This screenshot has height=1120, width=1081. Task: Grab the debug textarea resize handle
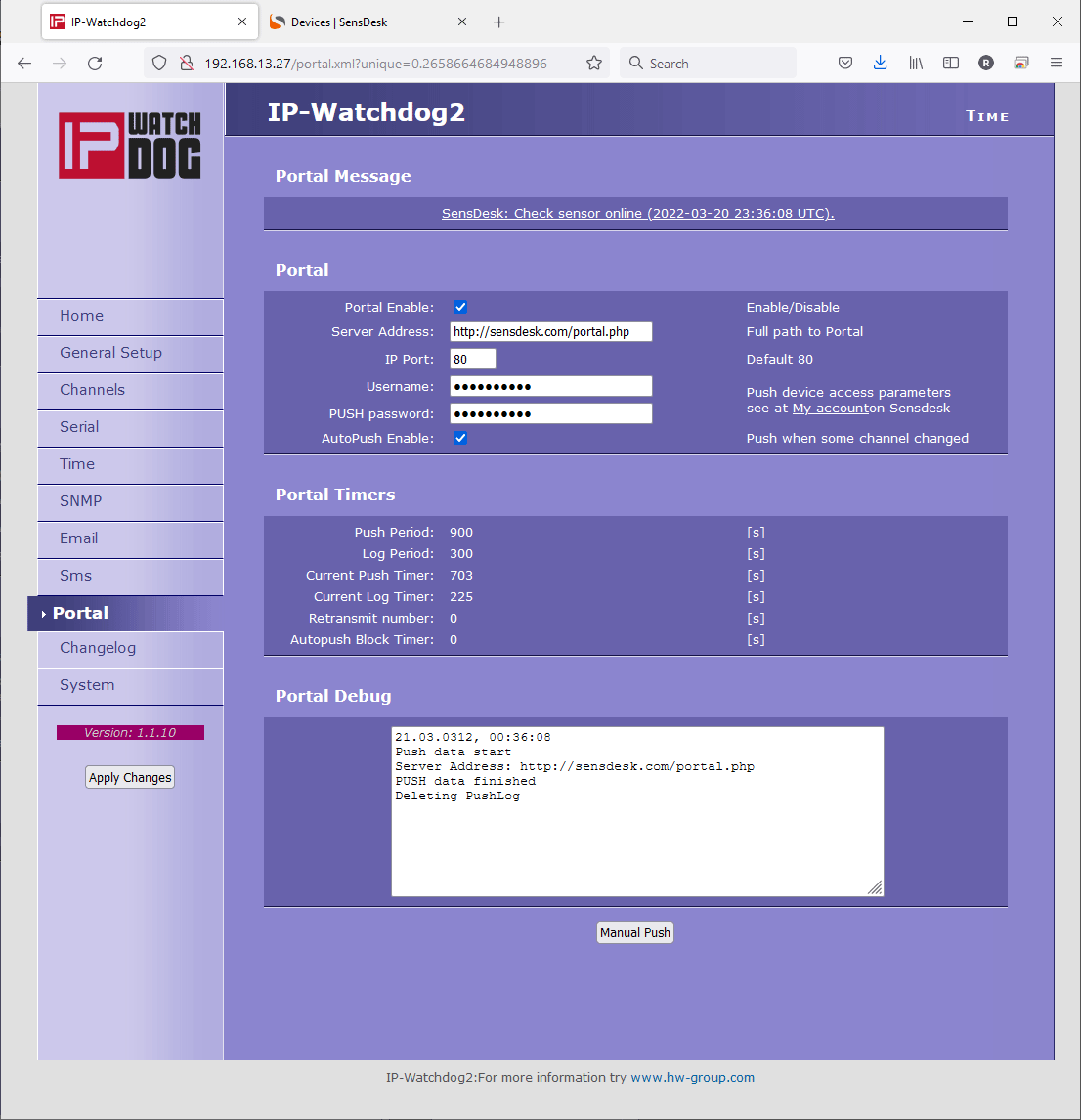click(875, 887)
